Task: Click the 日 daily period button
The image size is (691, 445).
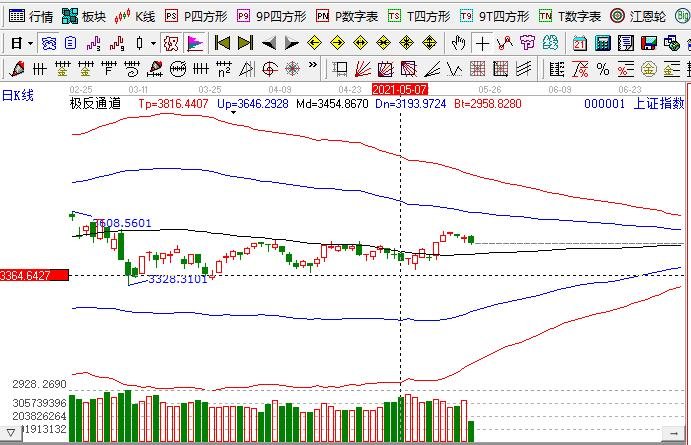Action: pyautogui.click(x=16, y=43)
